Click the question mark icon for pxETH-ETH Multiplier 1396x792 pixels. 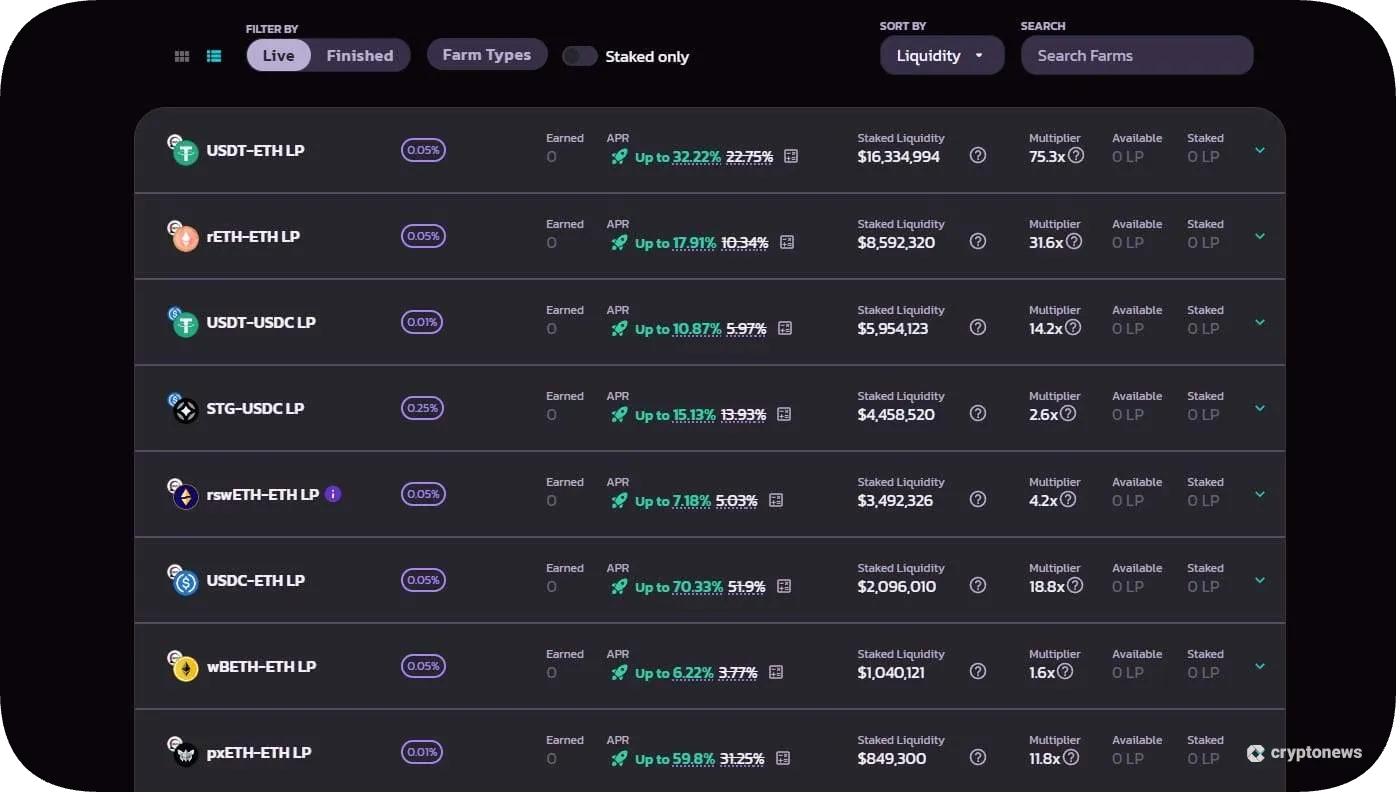click(x=1073, y=758)
